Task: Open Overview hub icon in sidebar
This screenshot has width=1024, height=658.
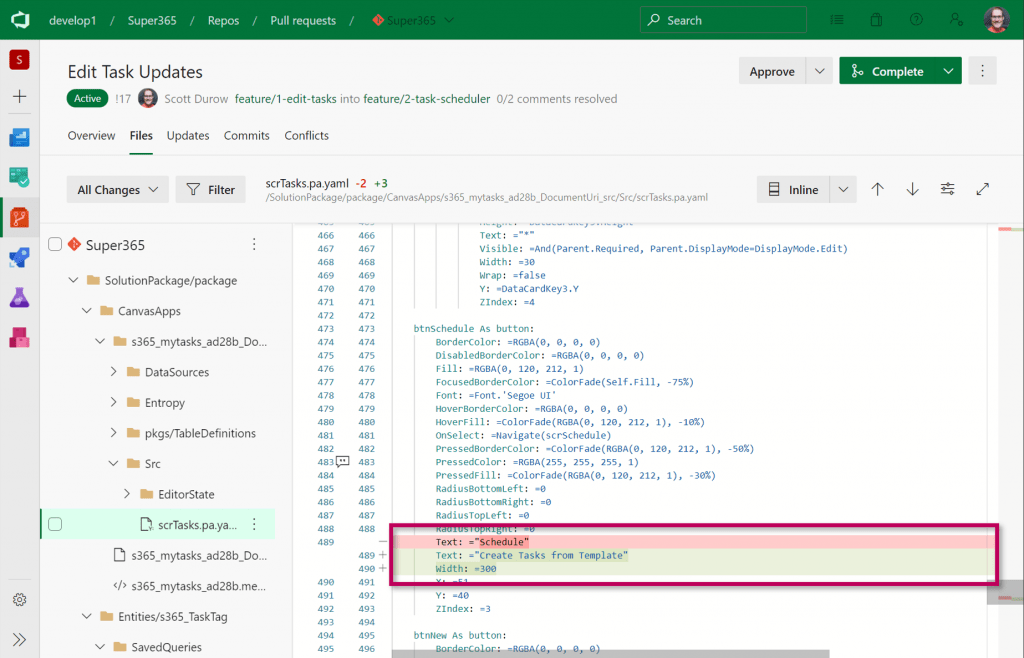Action: [x=20, y=137]
